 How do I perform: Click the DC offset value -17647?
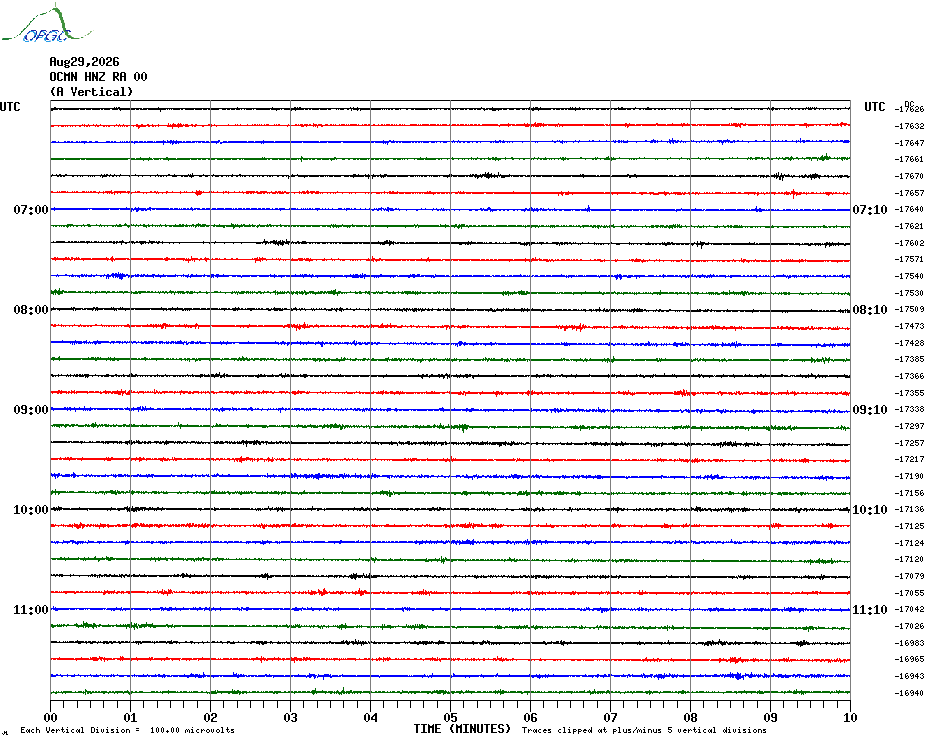coord(910,143)
